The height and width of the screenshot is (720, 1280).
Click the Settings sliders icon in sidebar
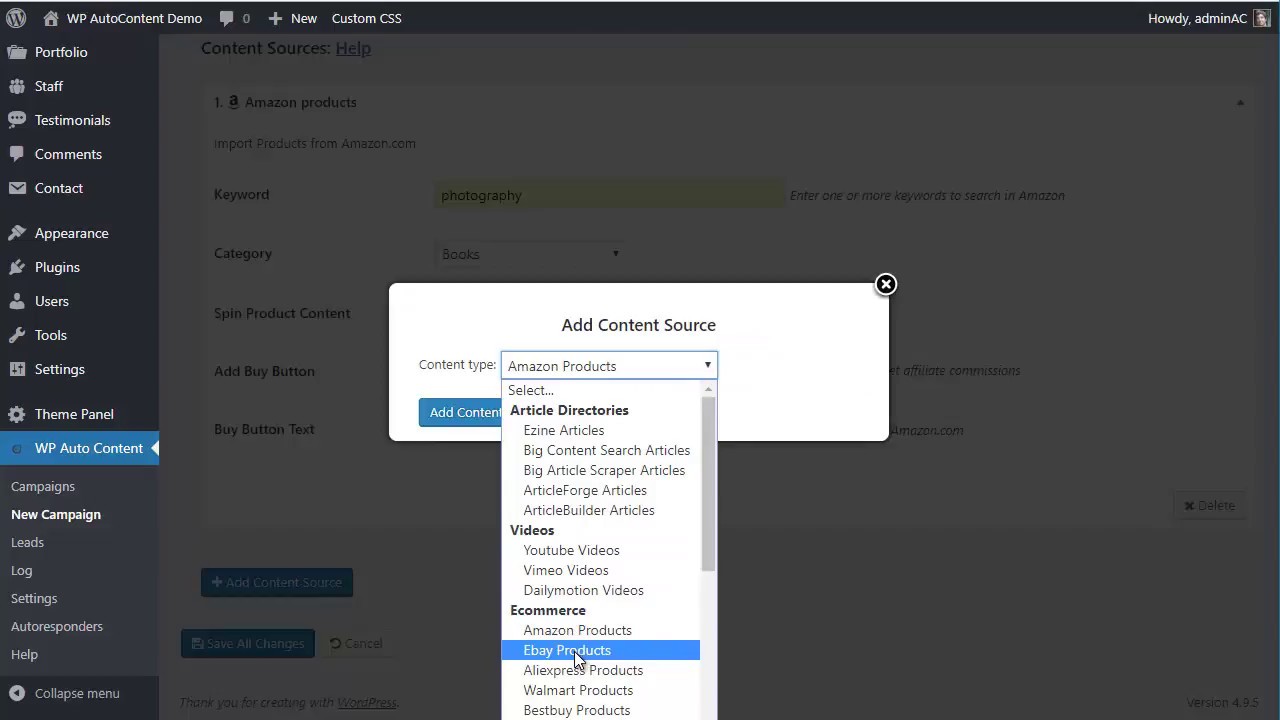tap(17, 369)
